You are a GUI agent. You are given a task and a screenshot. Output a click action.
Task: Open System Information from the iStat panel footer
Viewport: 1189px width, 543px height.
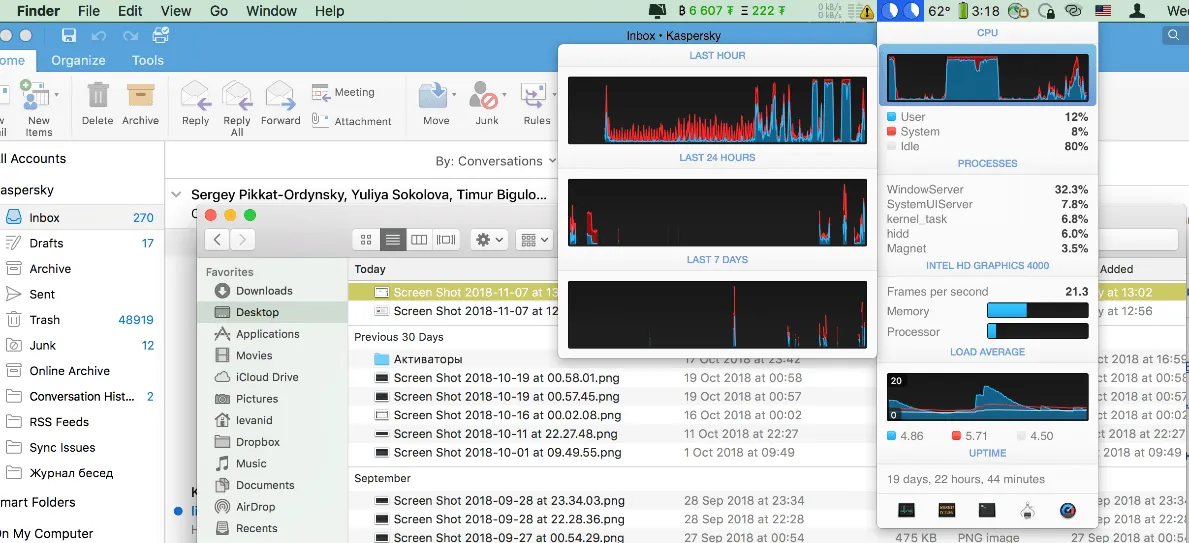pyautogui.click(x=1027, y=510)
